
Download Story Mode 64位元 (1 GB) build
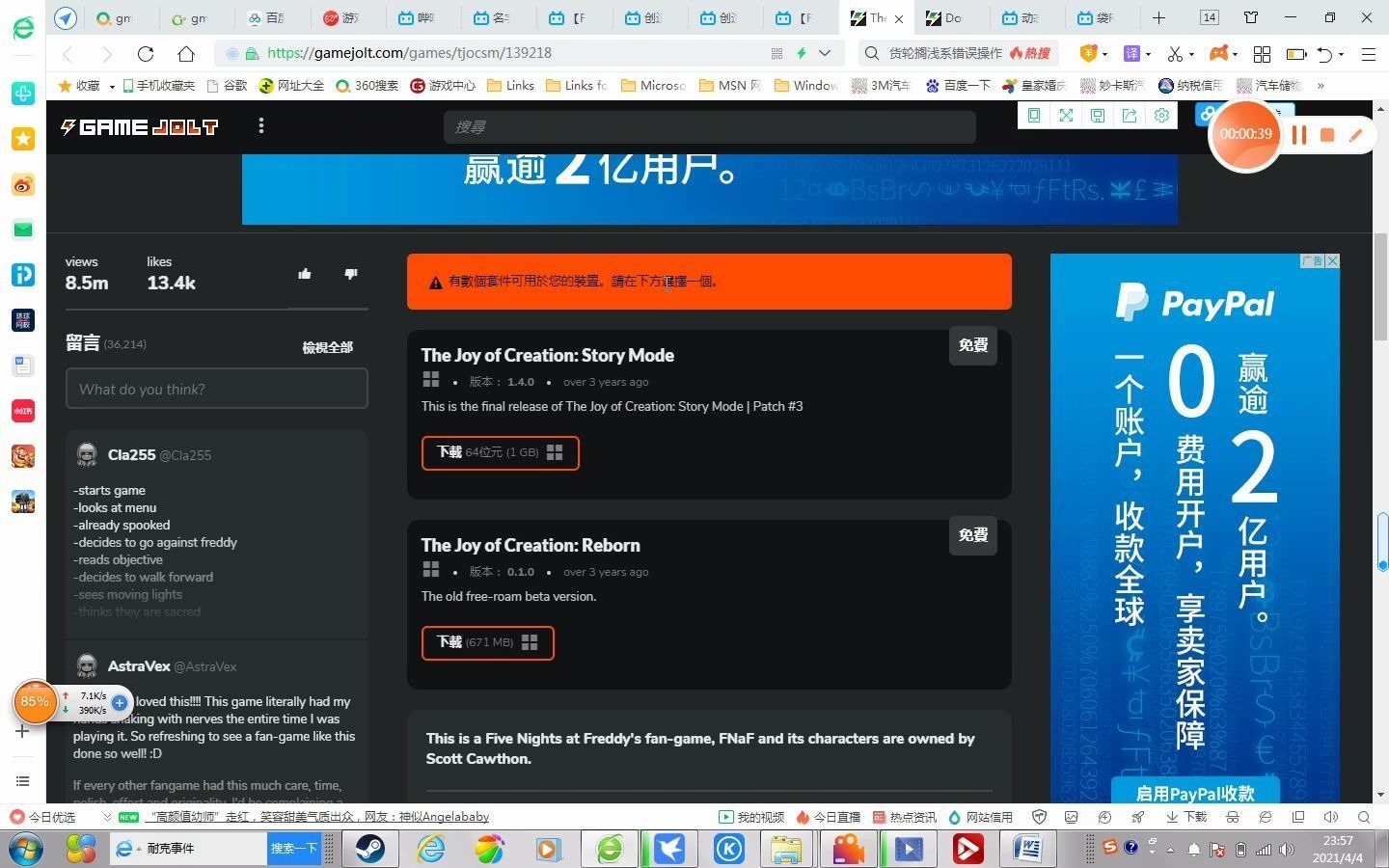point(501,452)
